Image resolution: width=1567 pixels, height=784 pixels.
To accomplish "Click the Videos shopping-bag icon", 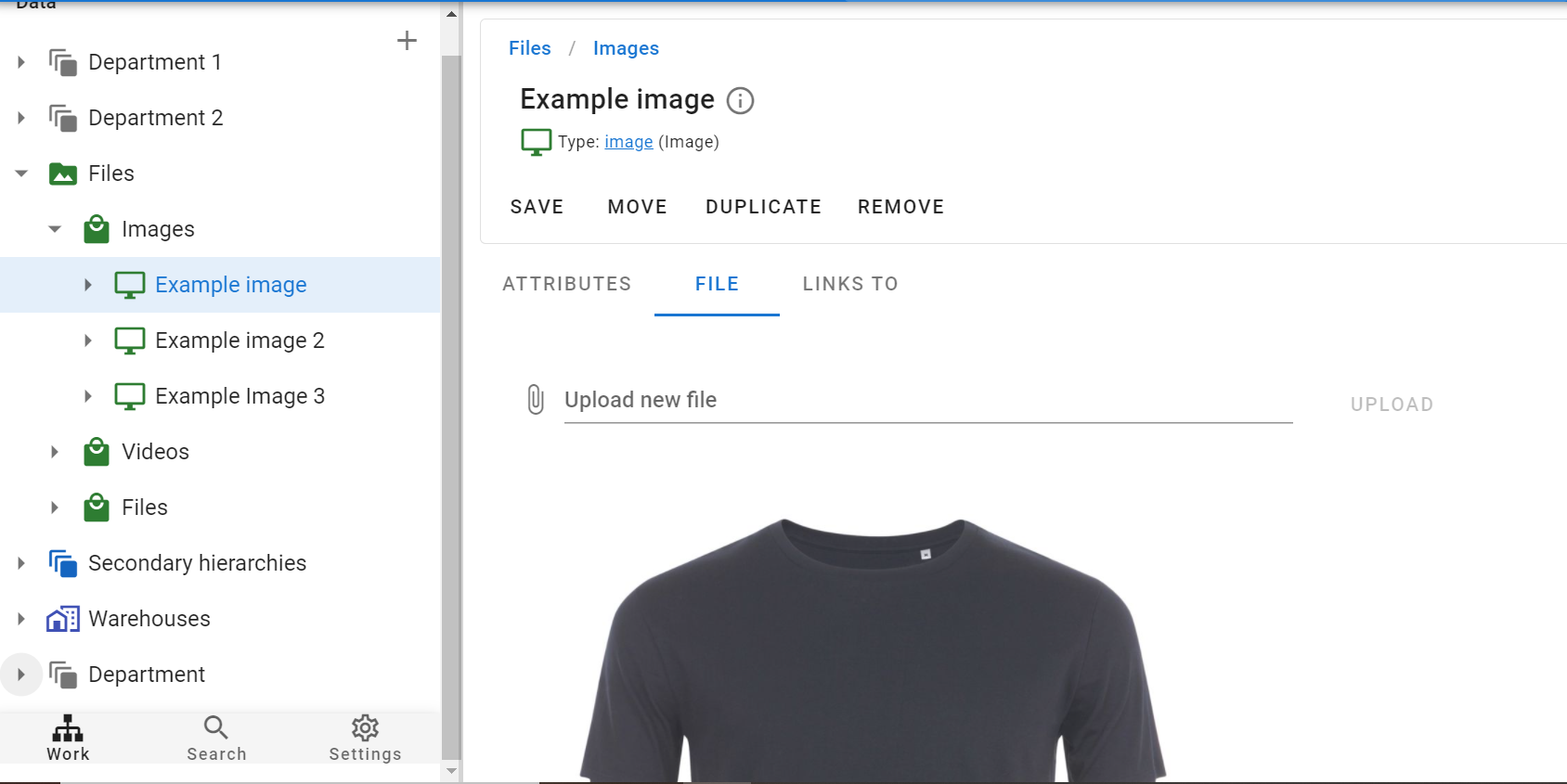I will (97, 452).
